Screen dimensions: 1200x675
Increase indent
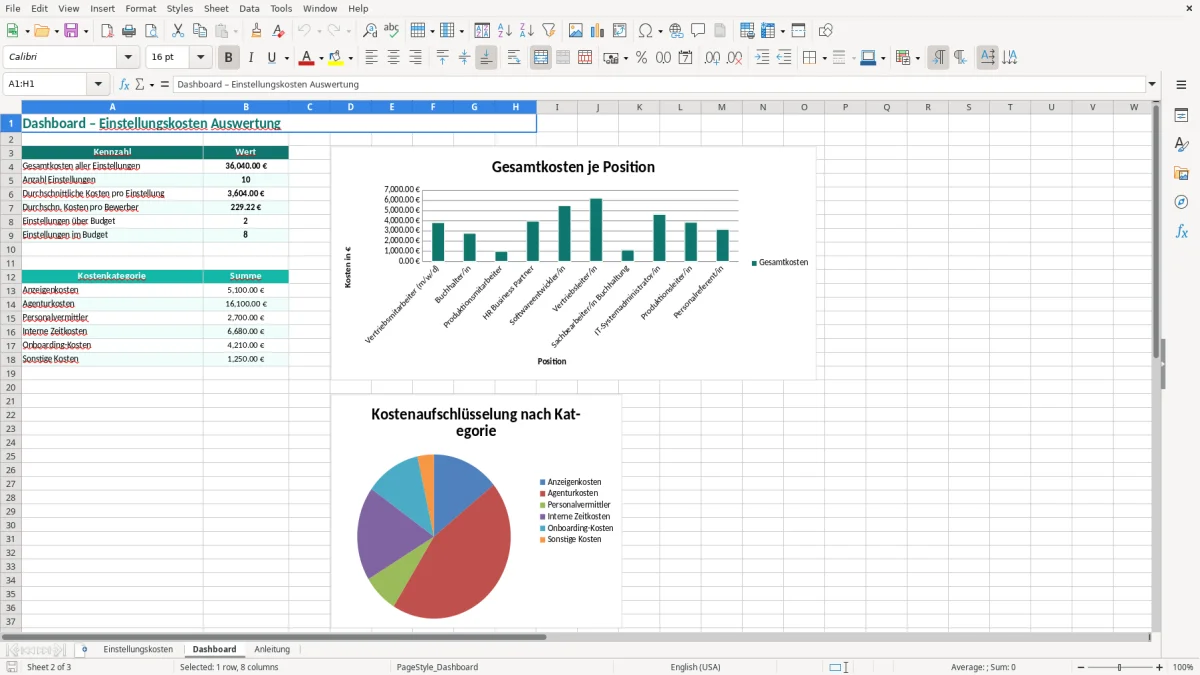click(x=762, y=58)
